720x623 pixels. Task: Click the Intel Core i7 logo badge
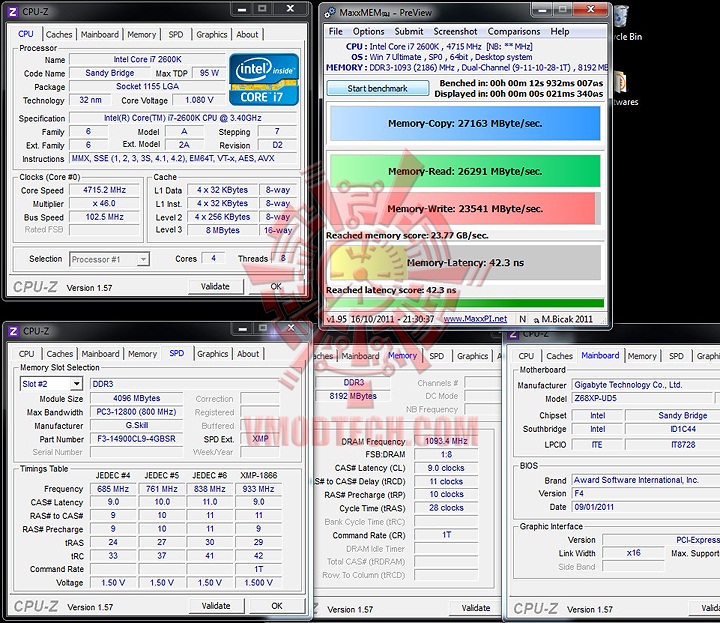coord(264,79)
